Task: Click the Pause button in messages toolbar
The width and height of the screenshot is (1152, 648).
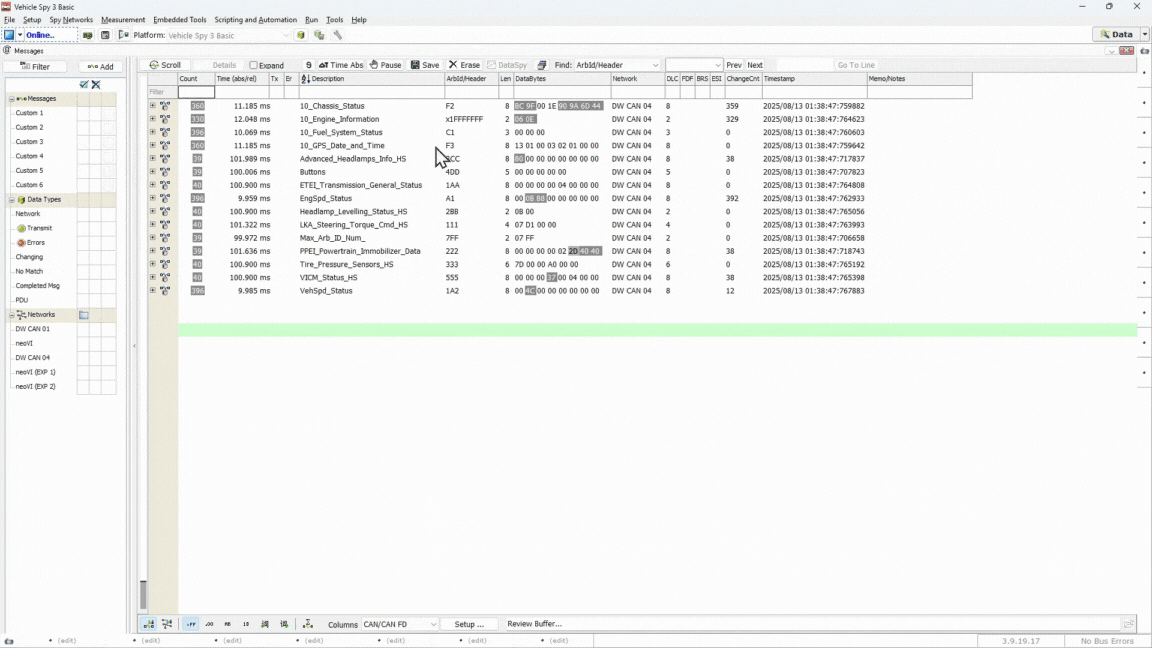Action: click(x=385, y=65)
